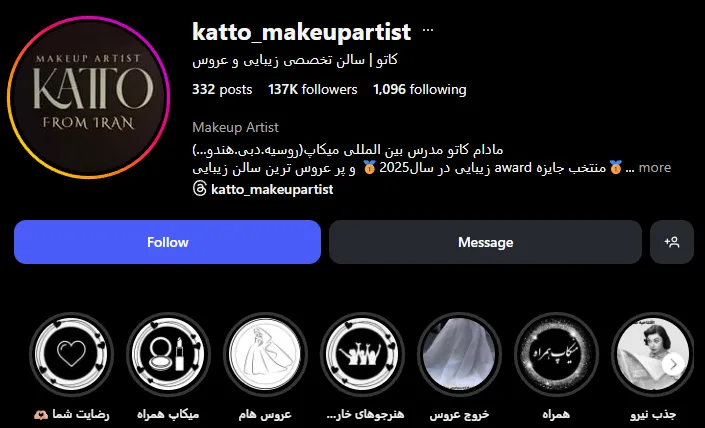Open the wedding dress sketch highlight
Screen dimensions: 705x428
[x=265, y=354]
